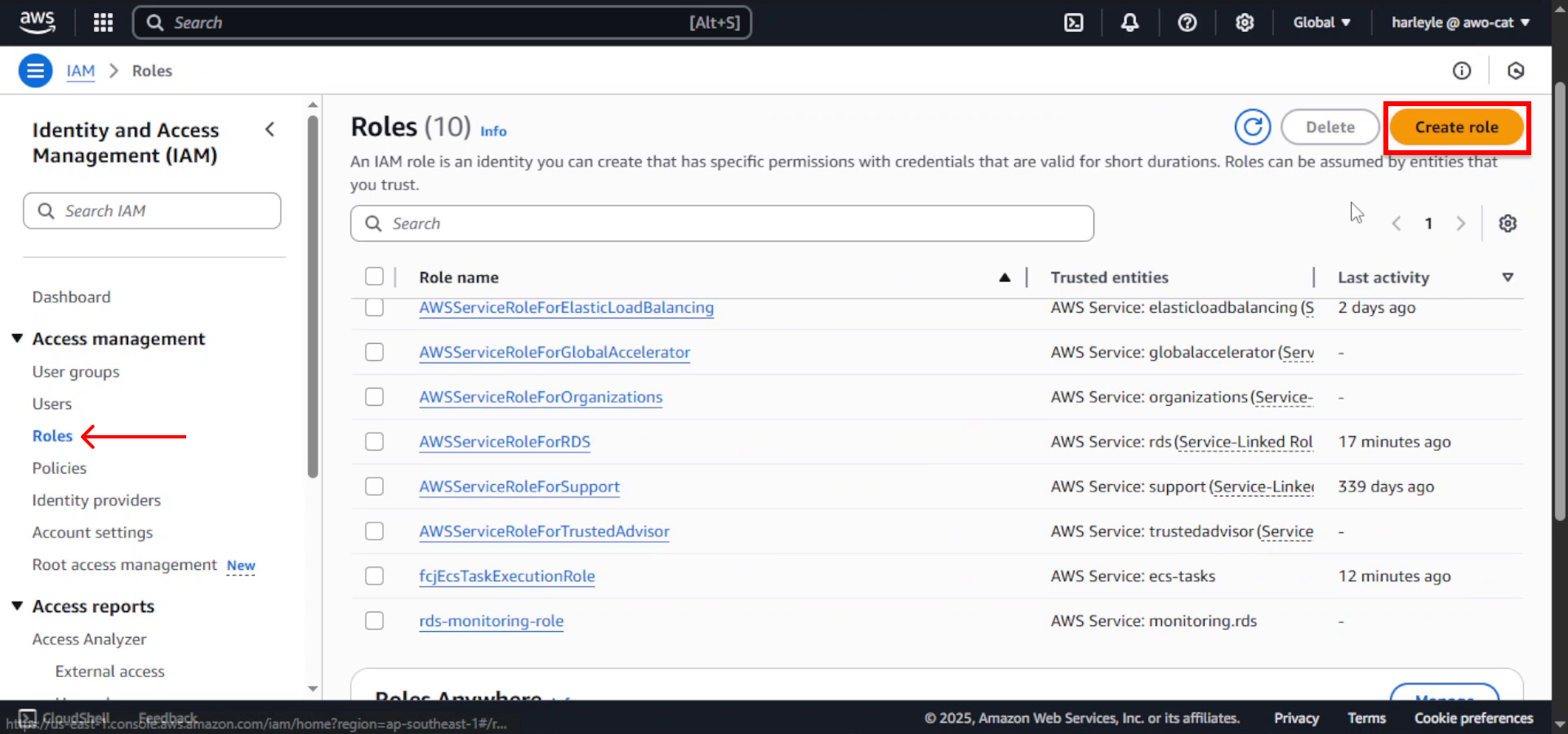Screen dimensions: 1568x734
Task: Click the sidebar vertical scrollbar
Action: click(x=313, y=296)
